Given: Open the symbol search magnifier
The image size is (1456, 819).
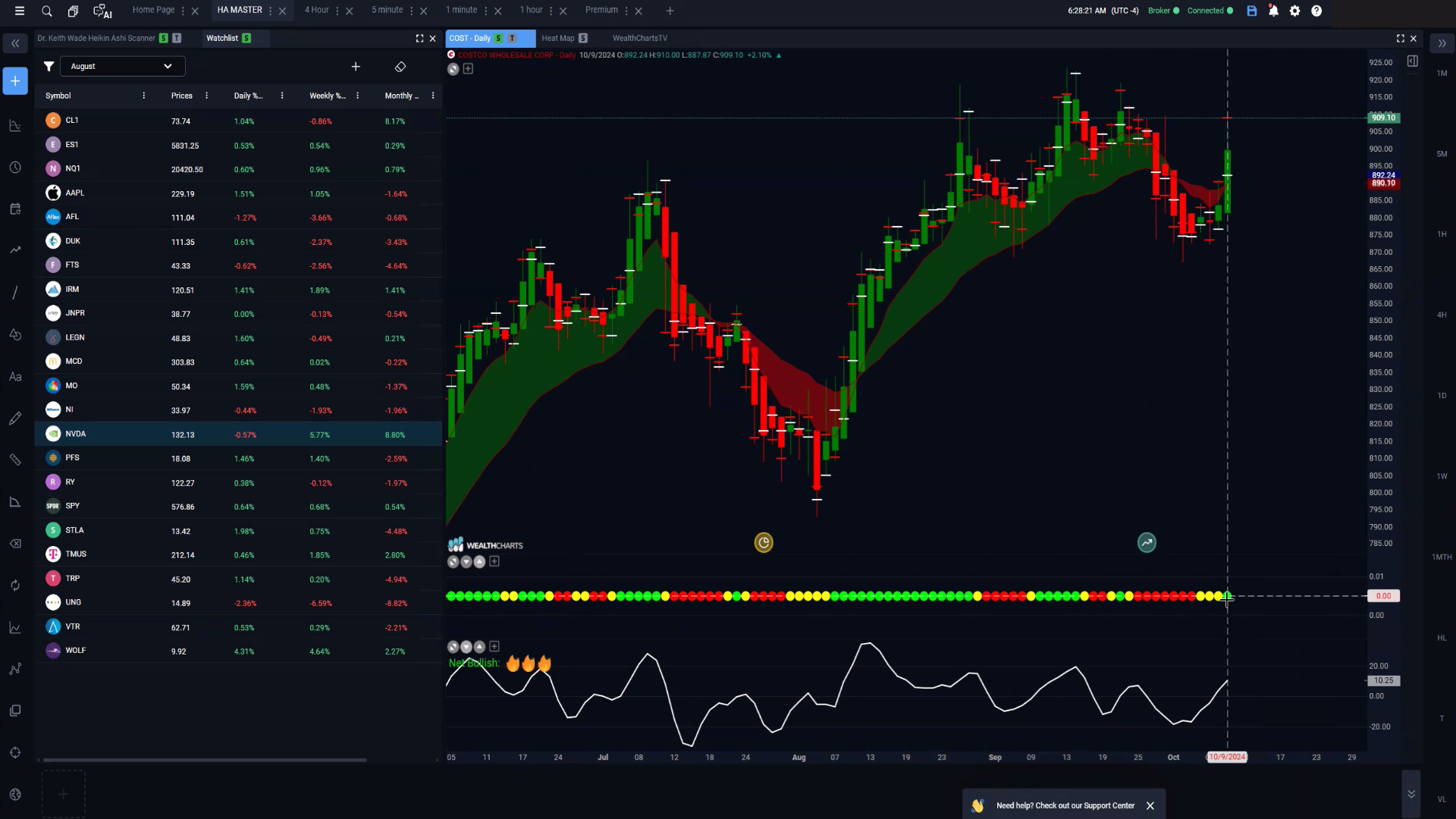Looking at the screenshot, I should 47,11.
